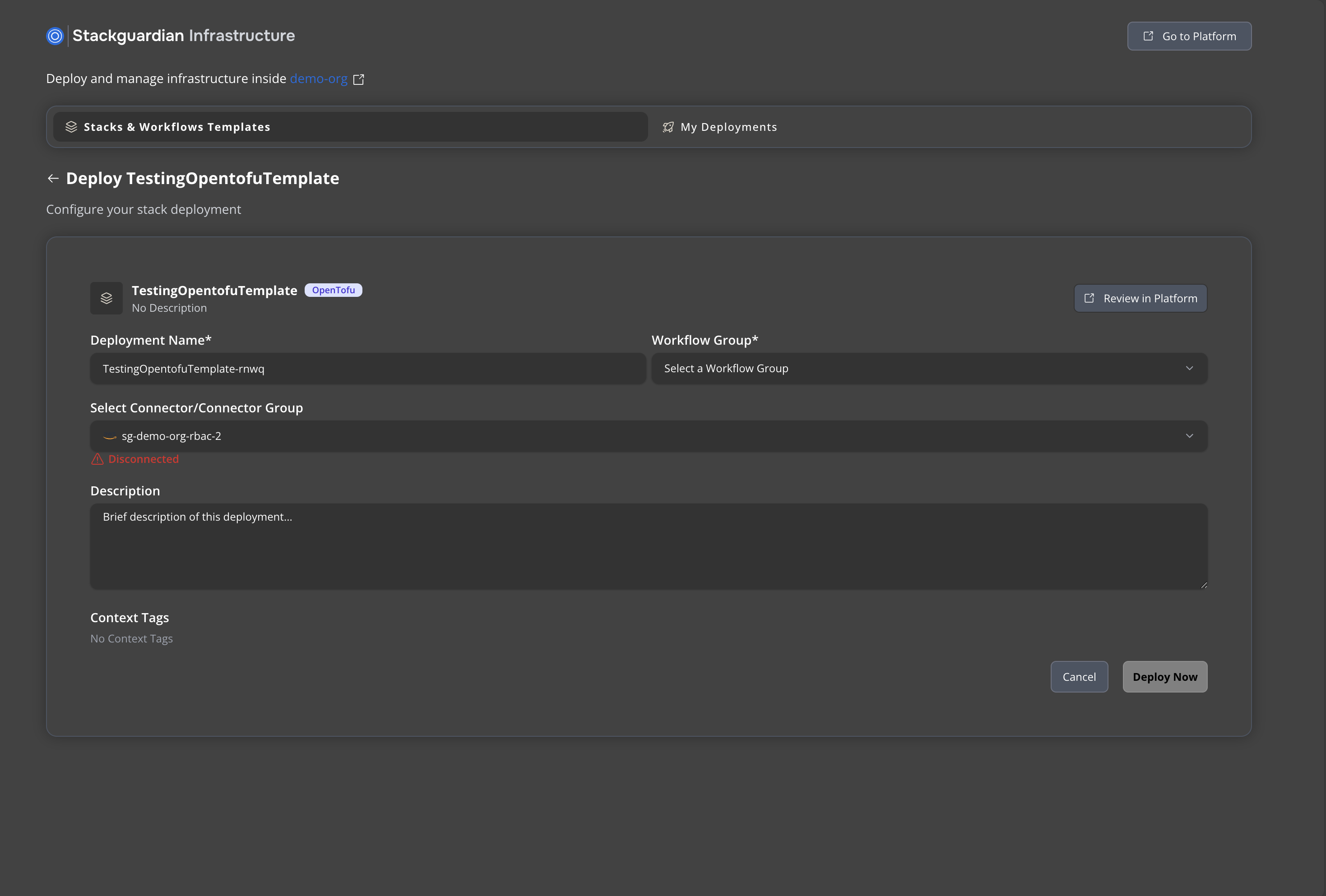Screen dimensions: 1326x896
Task: Click the Description textarea resize handle
Action: point(1203,585)
